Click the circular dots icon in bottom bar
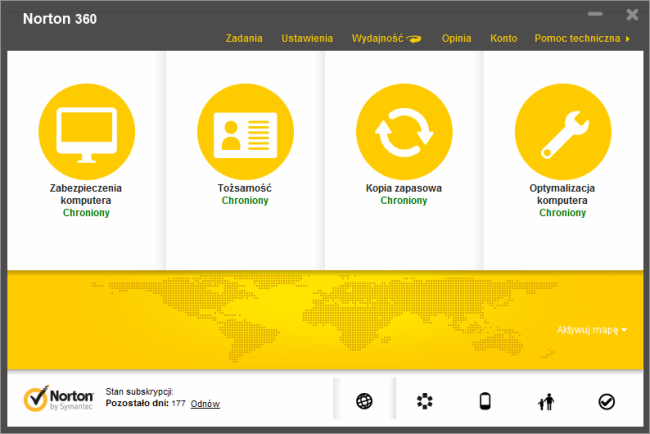 [x=425, y=401]
